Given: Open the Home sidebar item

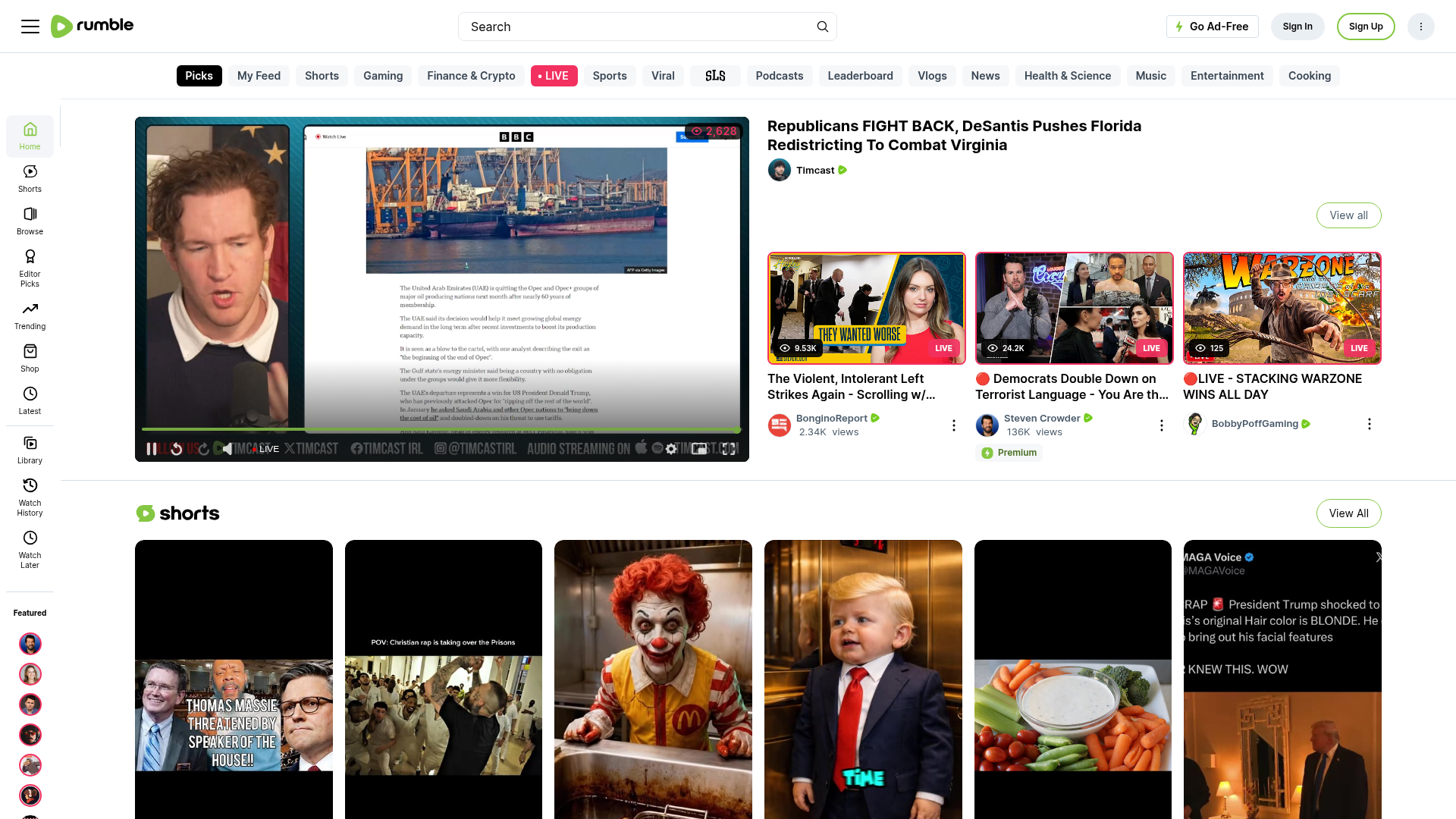Looking at the screenshot, I should (x=30, y=136).
